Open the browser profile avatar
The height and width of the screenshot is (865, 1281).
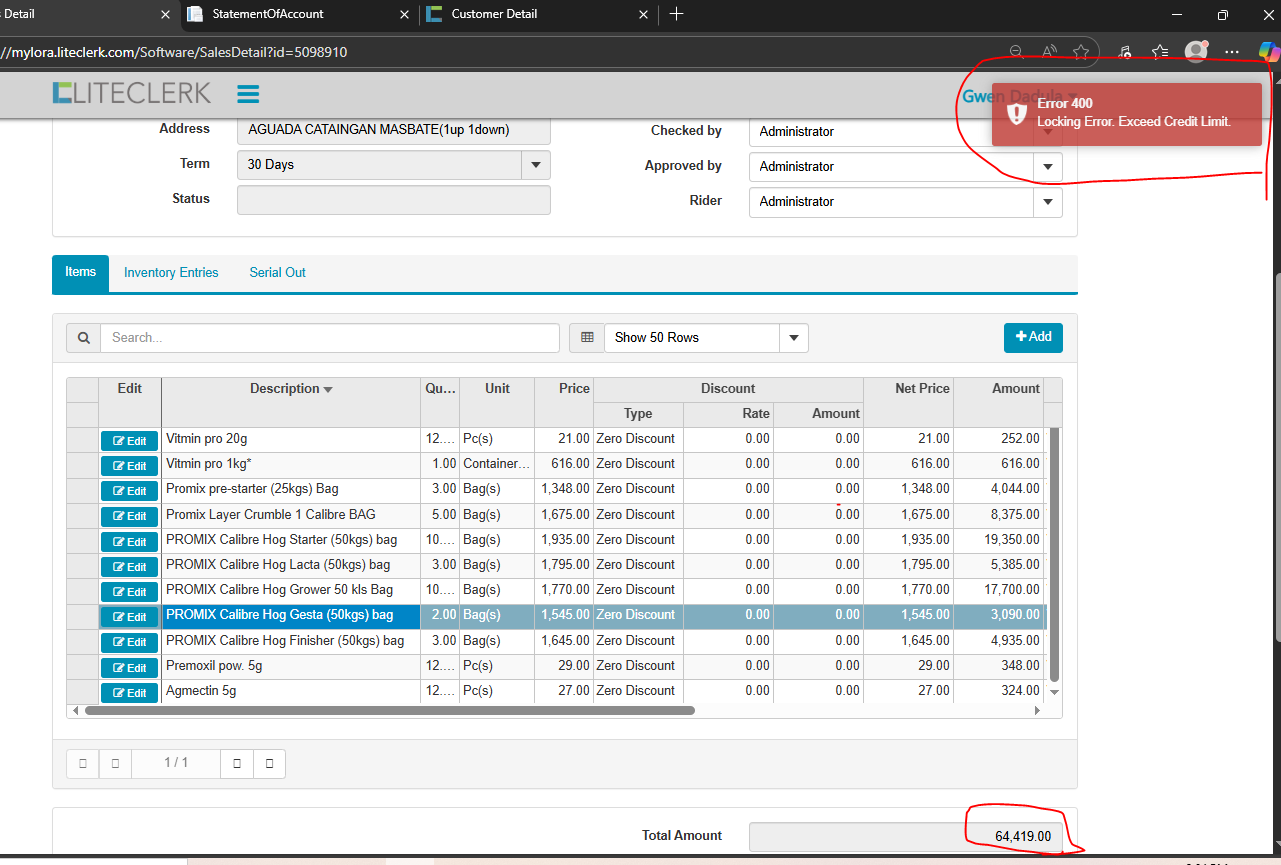[1194, 52]
